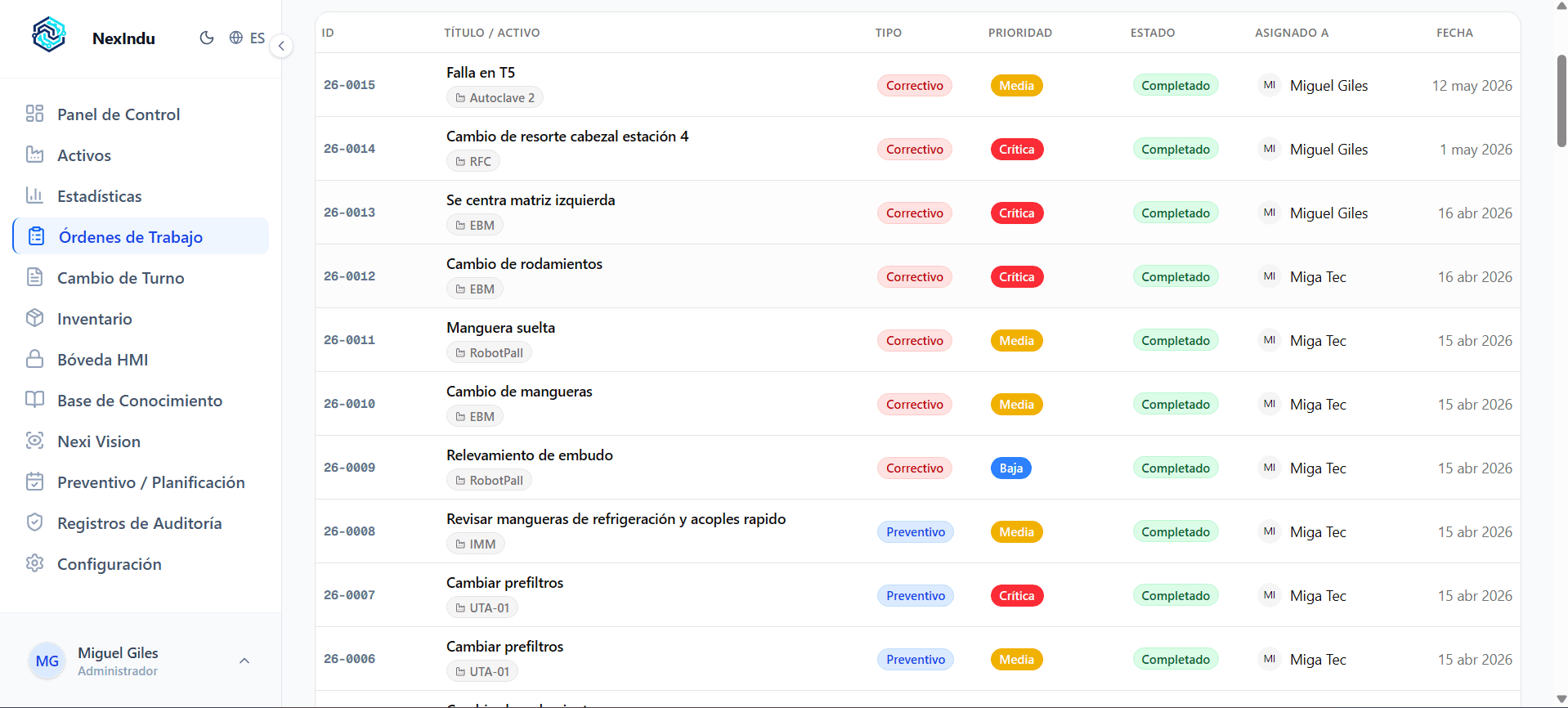Click the MI avatar in row 26-0012
The image size is (1568, 708).
click(x=1269, y=276)
